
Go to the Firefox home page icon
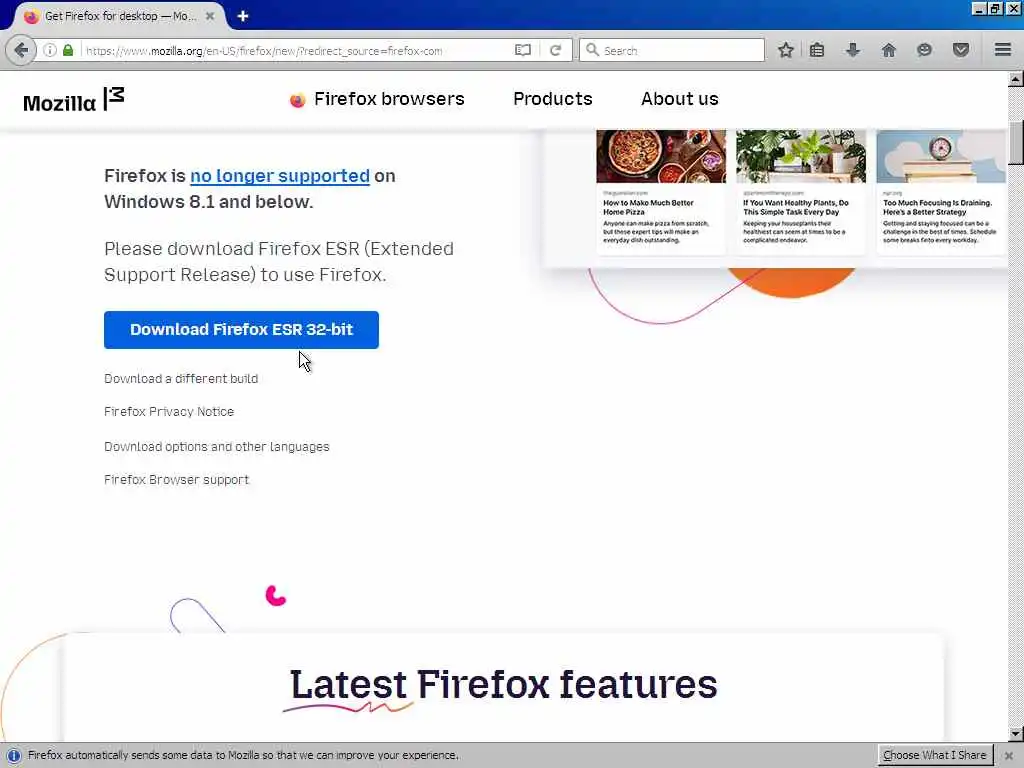888,50
